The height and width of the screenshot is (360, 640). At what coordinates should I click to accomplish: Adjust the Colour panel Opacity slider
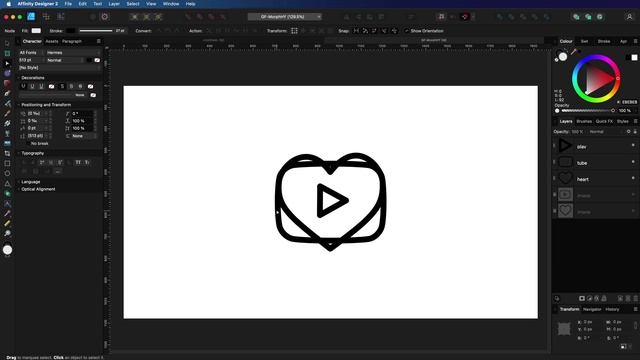(x=587, y=111)
